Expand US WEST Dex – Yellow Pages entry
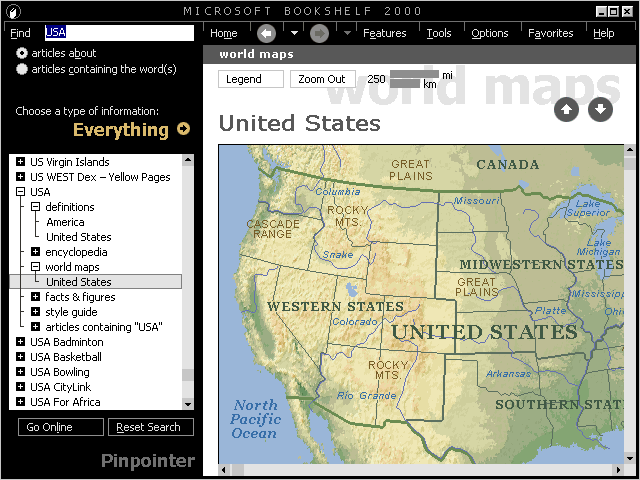 (x=20, y=177)
